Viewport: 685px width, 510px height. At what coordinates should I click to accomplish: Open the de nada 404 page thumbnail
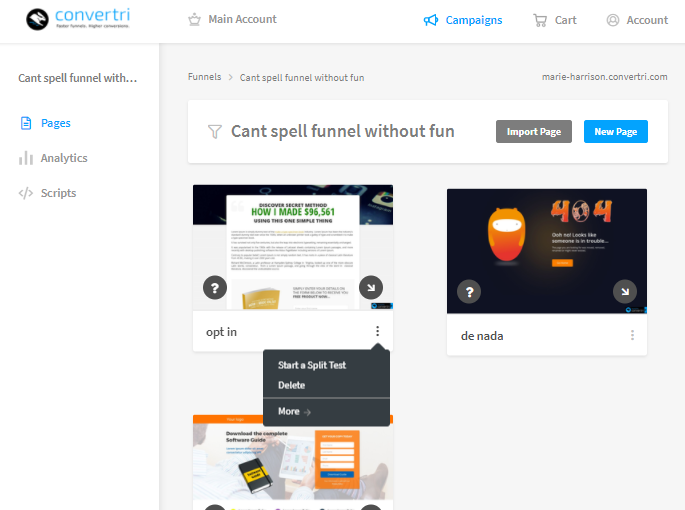point(546,240)
